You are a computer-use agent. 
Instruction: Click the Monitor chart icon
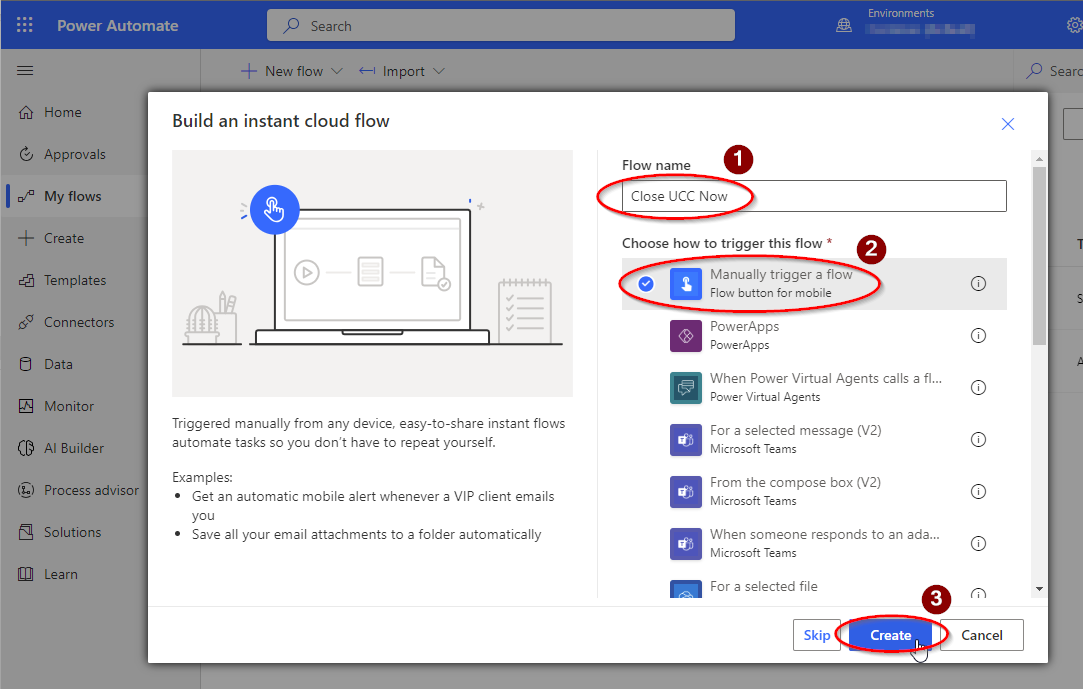coord(26,406)
